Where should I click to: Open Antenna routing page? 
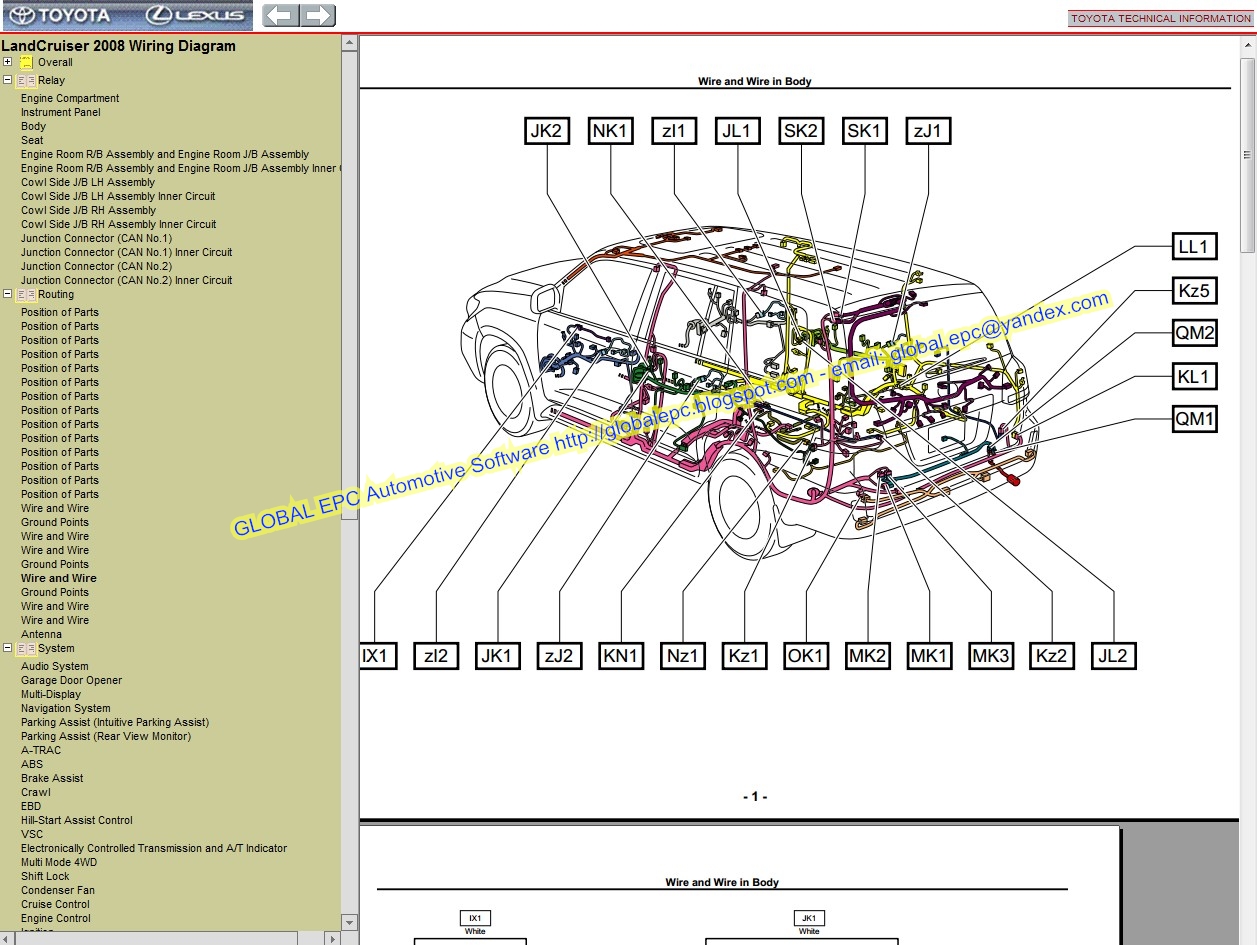(x=41, y=634)
